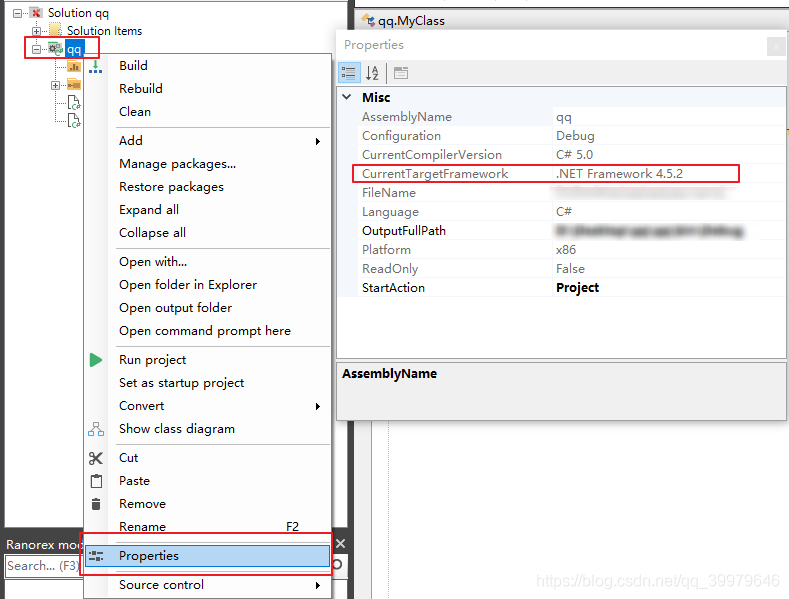789x599 pixels.
Task: Click the Debug configuration value
Action: click(575, 136)
